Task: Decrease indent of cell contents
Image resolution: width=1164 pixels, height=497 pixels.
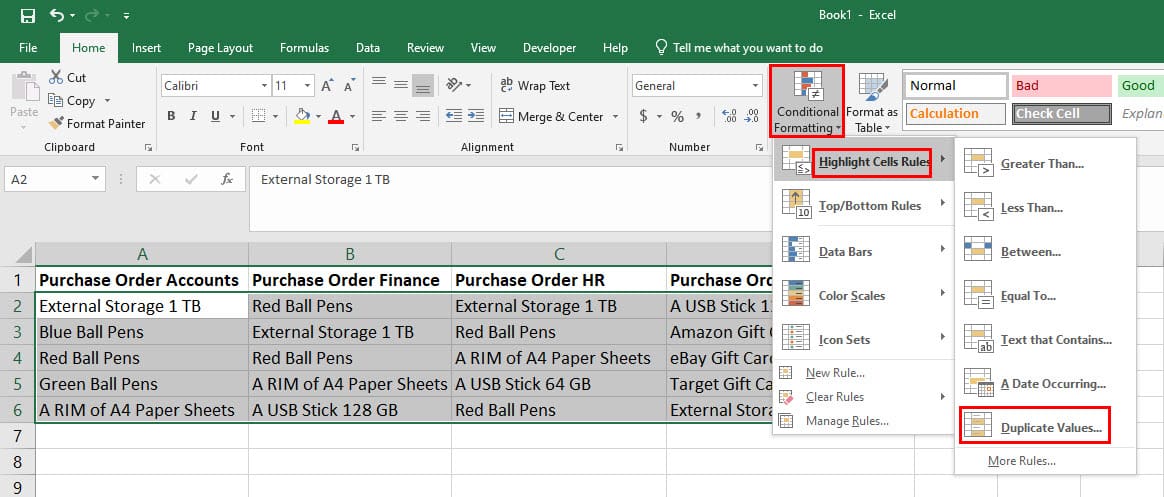Action: pyautogui.click(x=454, y=117)
